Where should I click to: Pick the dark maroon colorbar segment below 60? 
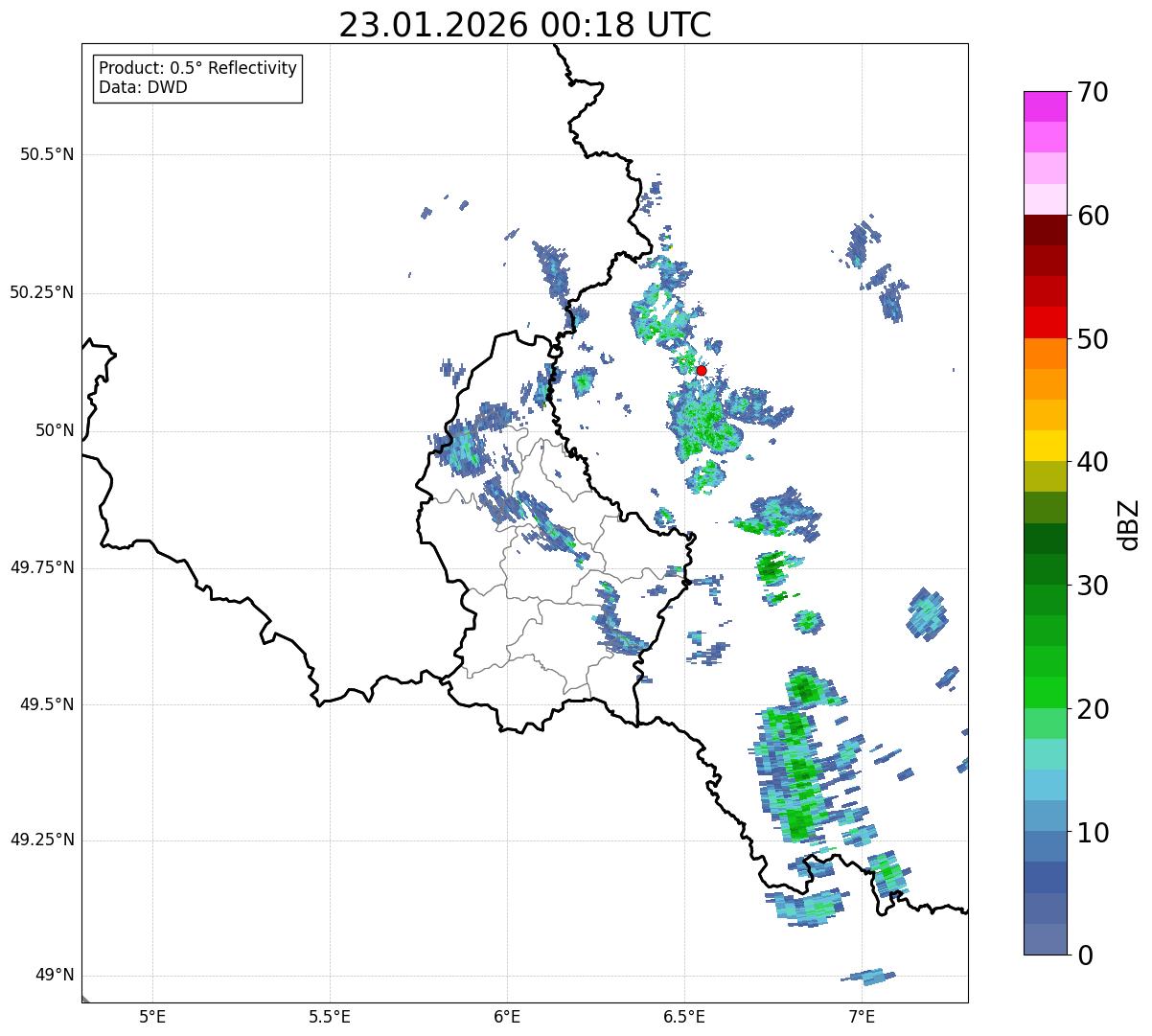coord(1046,230)
